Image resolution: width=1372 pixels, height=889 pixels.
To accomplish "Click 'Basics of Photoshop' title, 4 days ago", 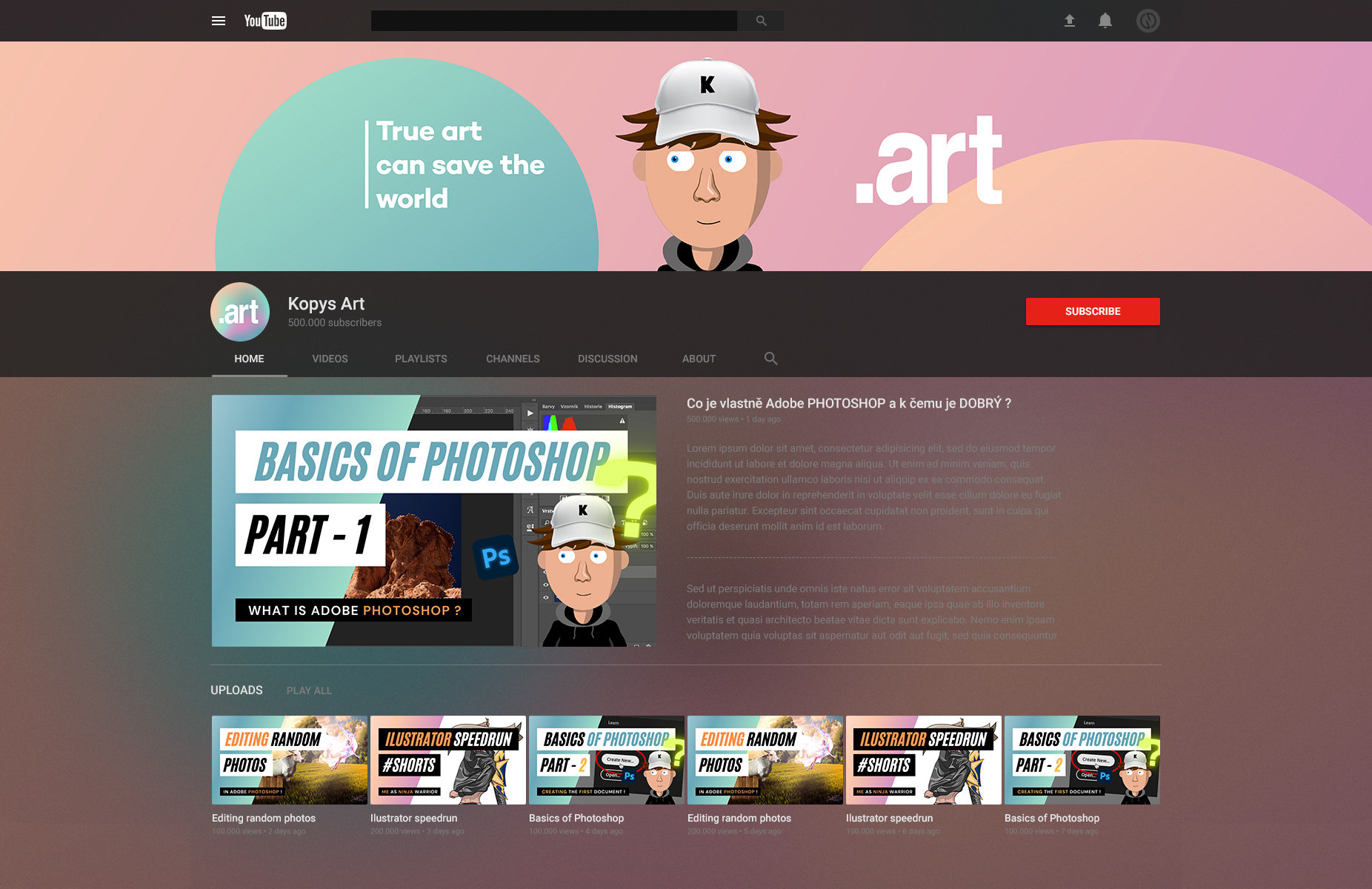I will (x=576, y=818).
